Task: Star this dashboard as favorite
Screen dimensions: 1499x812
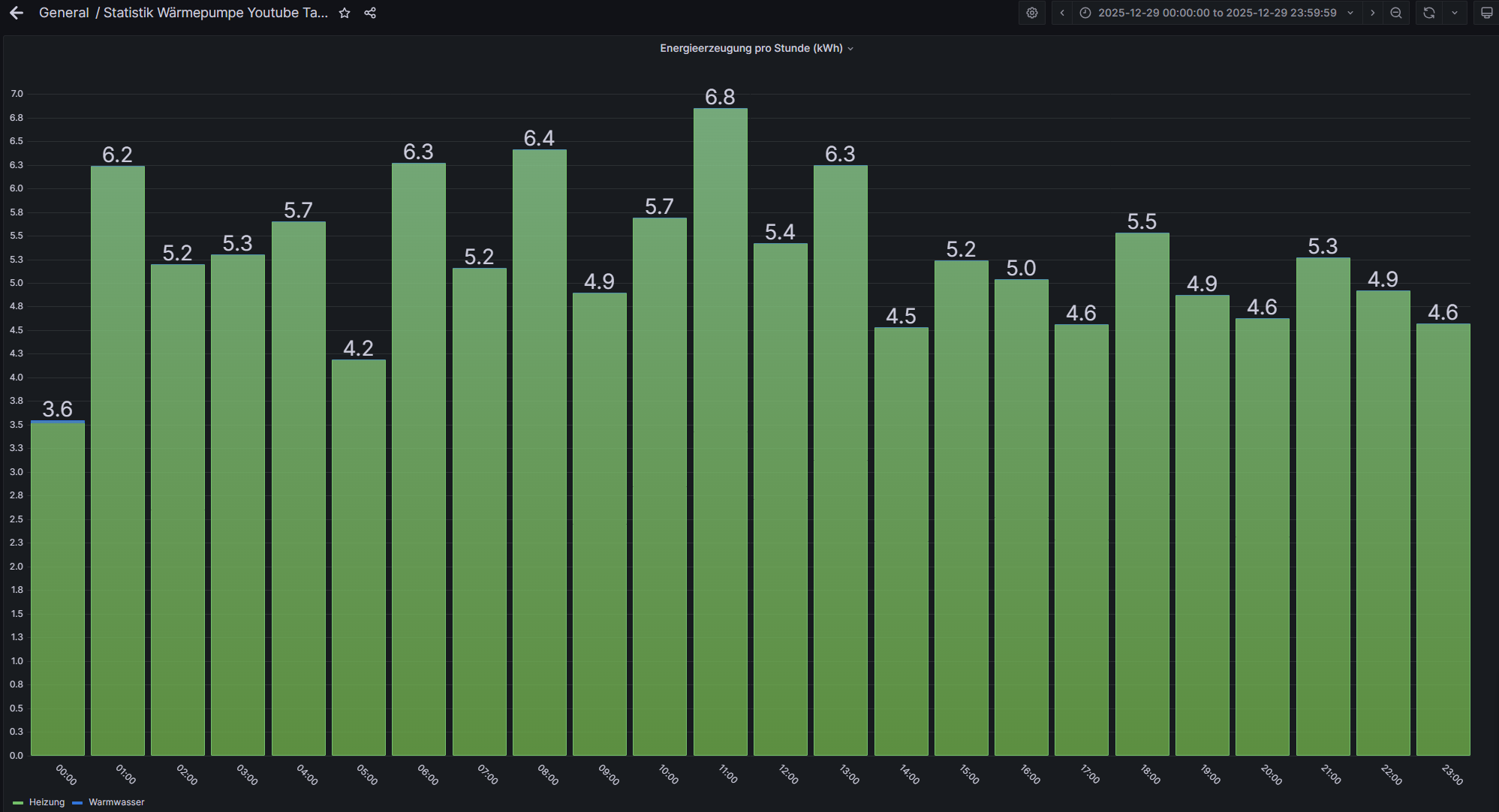Action: tap(345, 13)
